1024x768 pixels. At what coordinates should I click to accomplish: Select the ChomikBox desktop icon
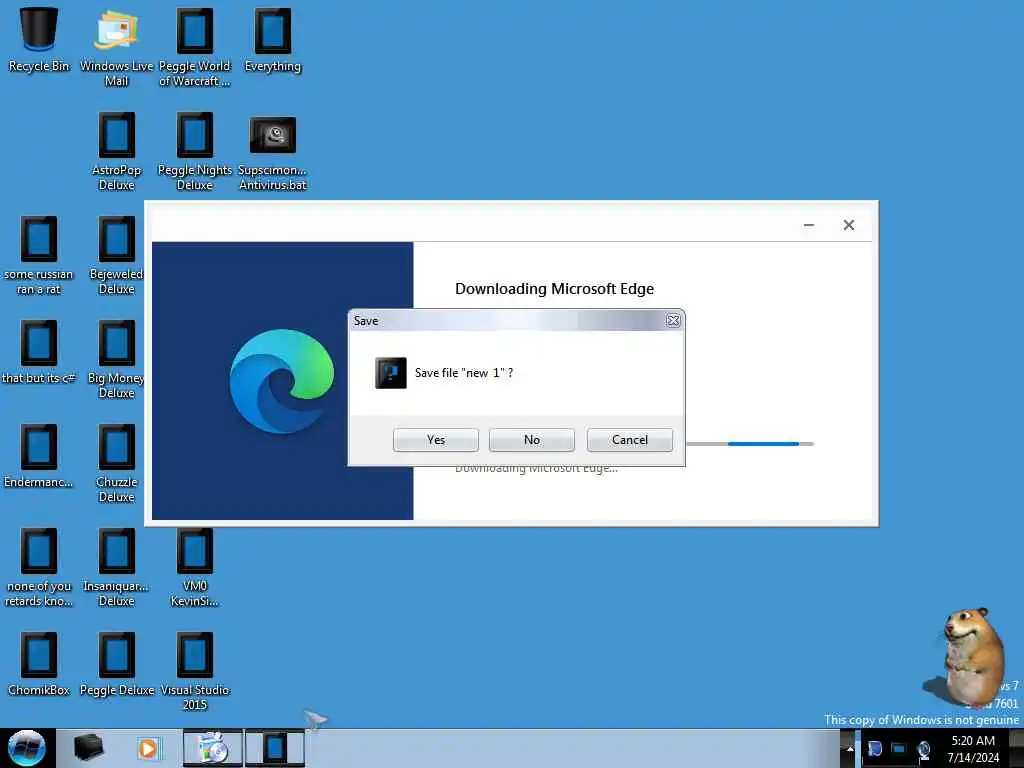39,665
